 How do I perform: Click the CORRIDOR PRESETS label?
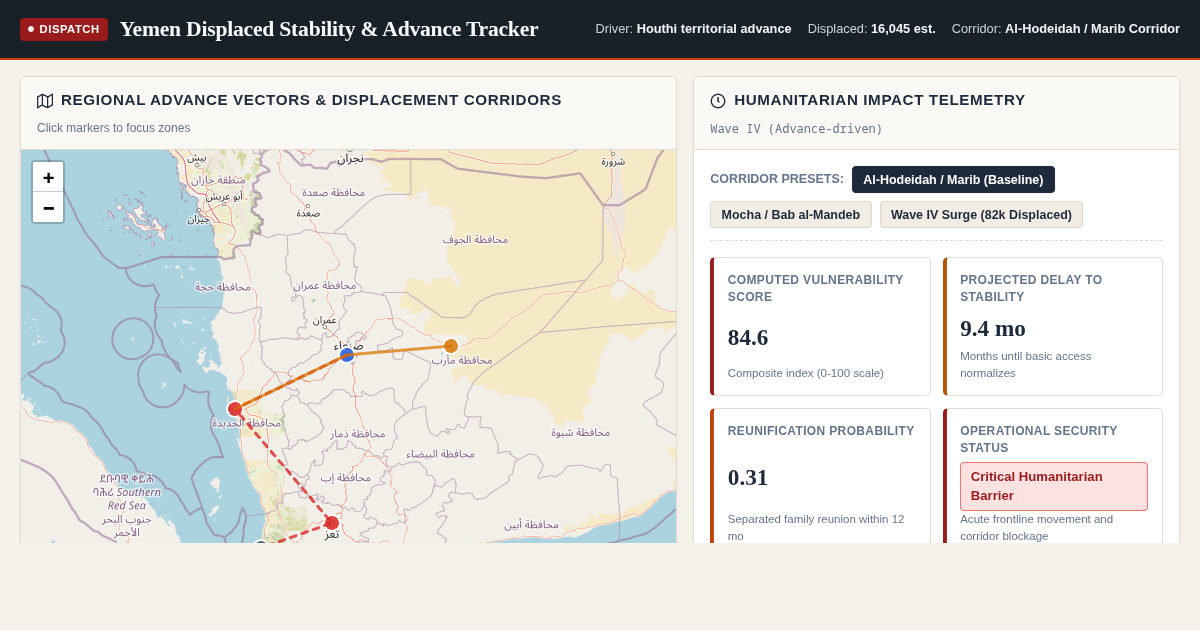(x=777, y=179)
